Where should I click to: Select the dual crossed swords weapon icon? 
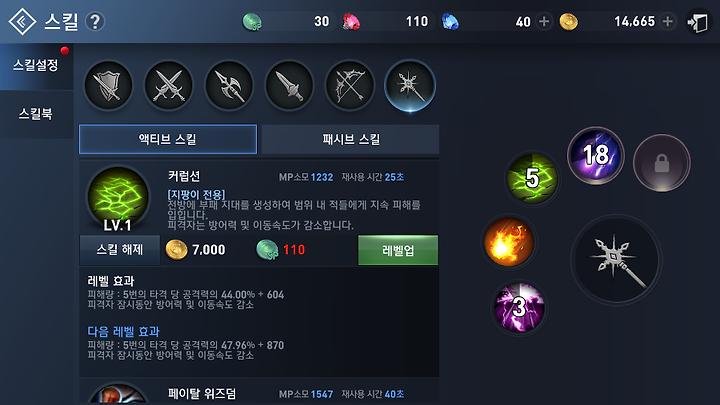[169, 86]
